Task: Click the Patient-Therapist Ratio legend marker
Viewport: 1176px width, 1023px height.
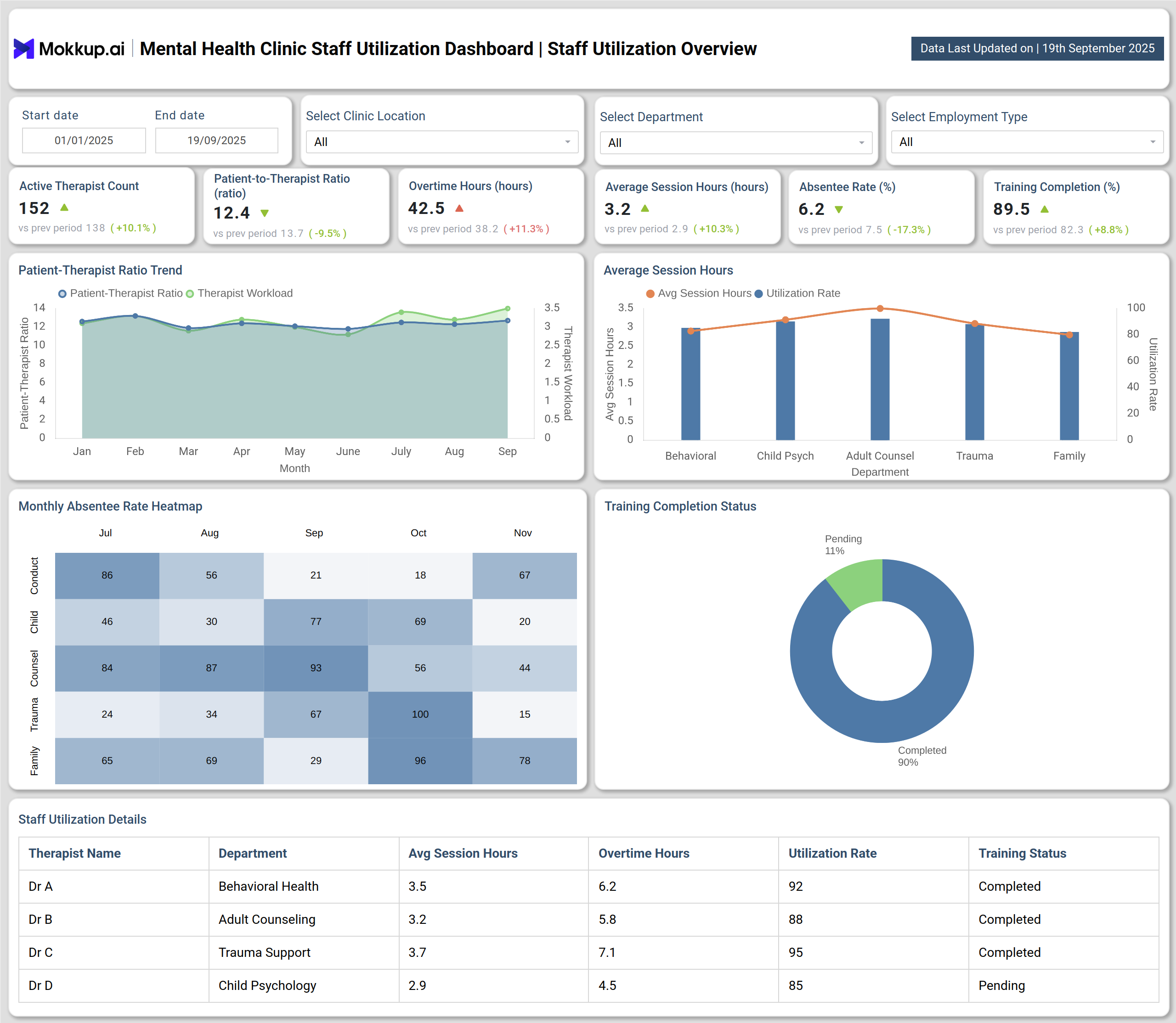Action: [62, 293]
